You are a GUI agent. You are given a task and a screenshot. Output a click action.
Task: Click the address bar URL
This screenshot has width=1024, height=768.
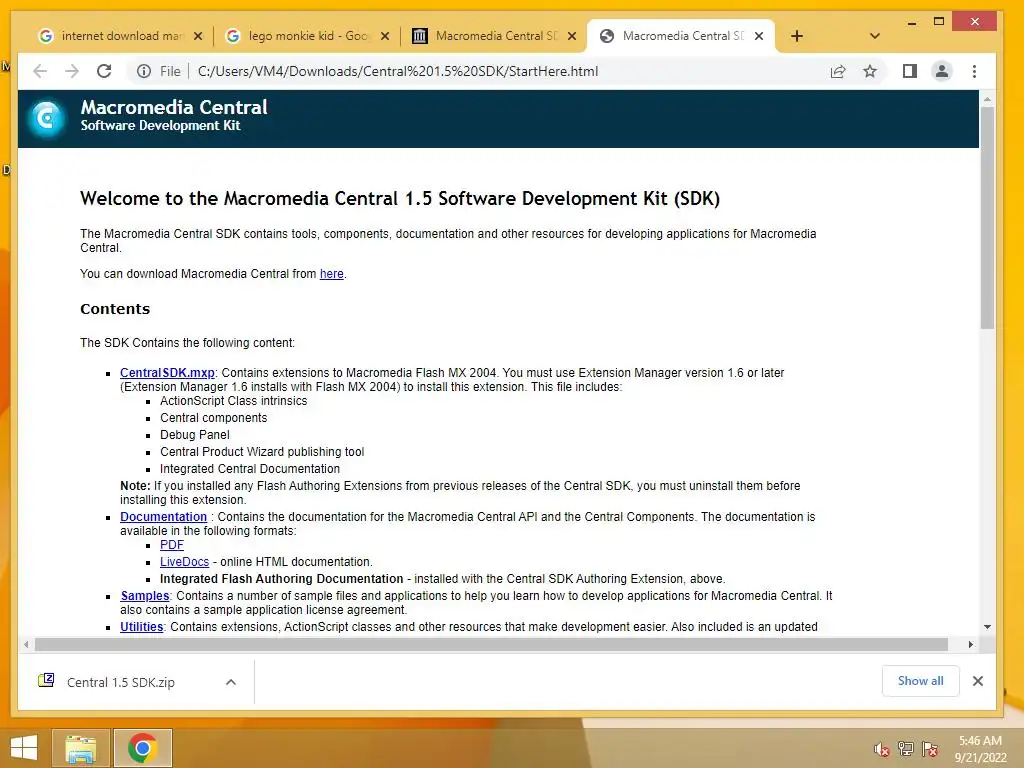[398, 71]
